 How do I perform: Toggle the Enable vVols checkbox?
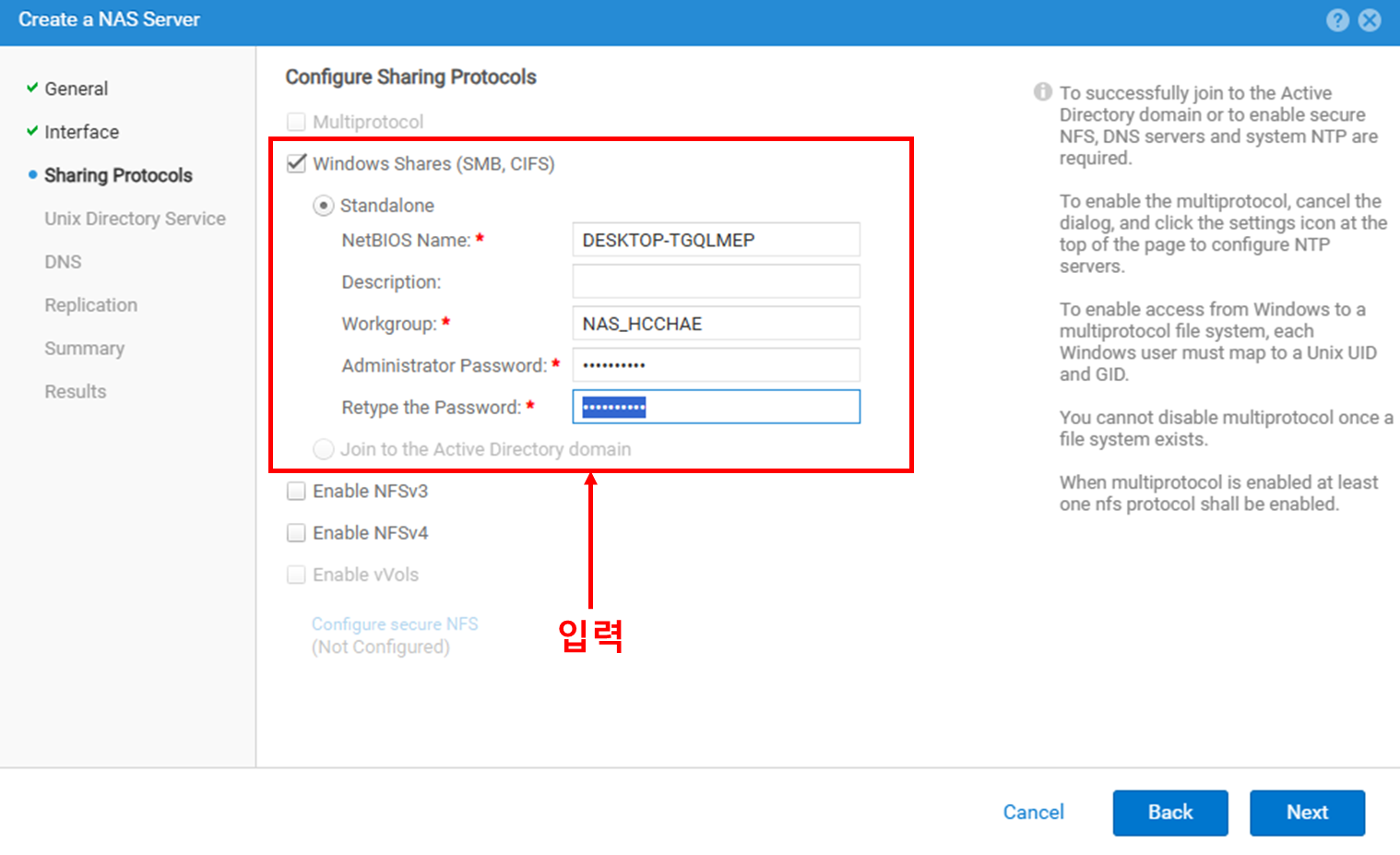[x=296, y=575]
